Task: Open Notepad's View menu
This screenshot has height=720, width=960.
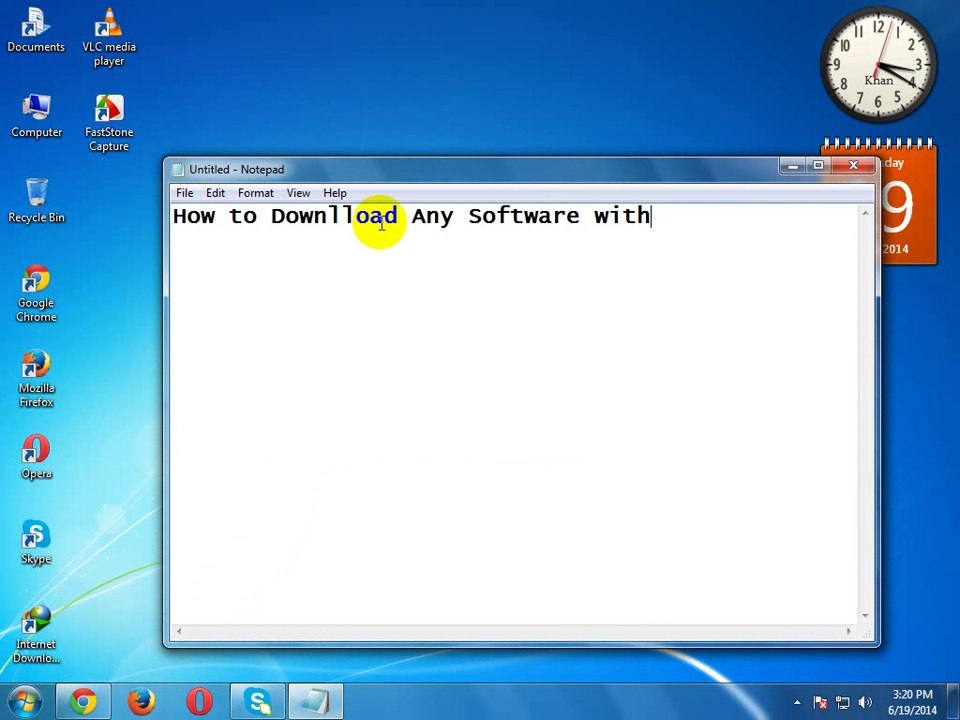Action: pos(298,193)
